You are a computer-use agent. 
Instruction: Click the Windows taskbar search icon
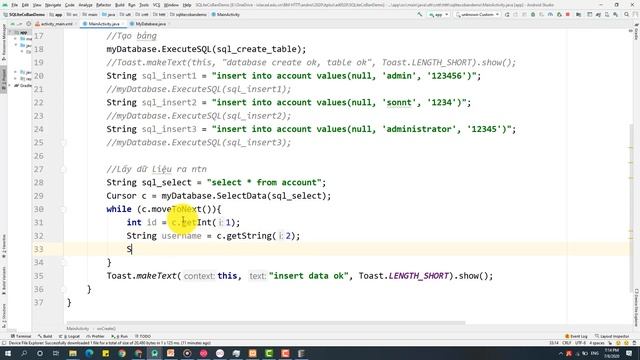24,353
